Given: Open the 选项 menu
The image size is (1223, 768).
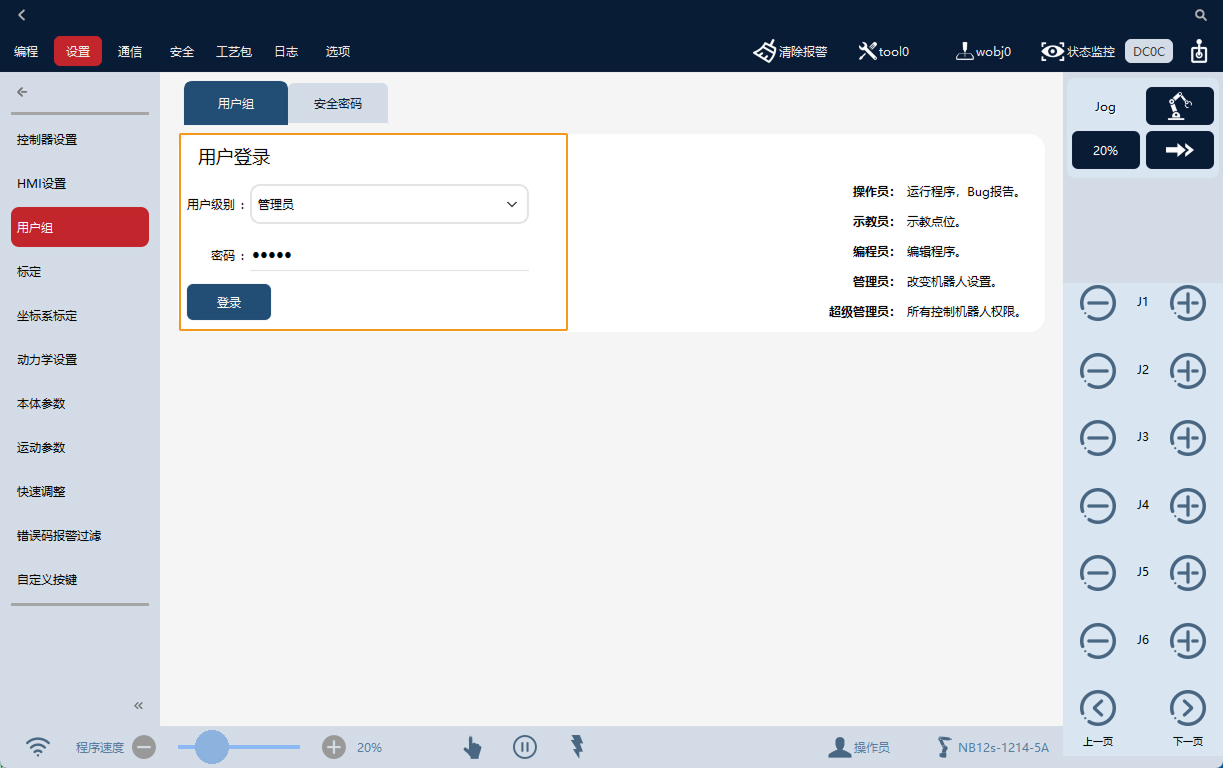Looking at the screenshot, I should pos(338,51).
